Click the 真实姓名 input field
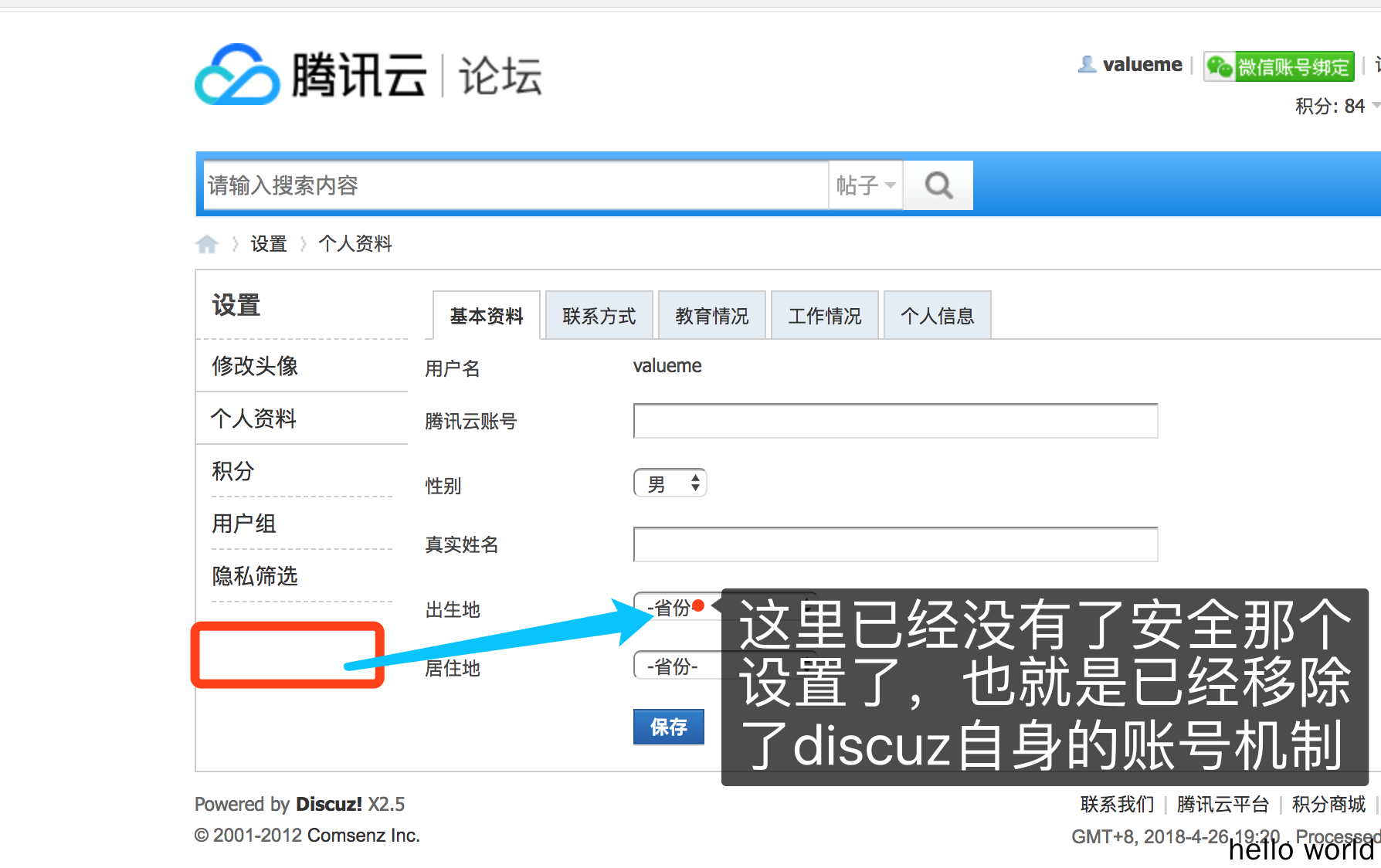The width and height of the screenshot is (1381, 868). (895, 544)
